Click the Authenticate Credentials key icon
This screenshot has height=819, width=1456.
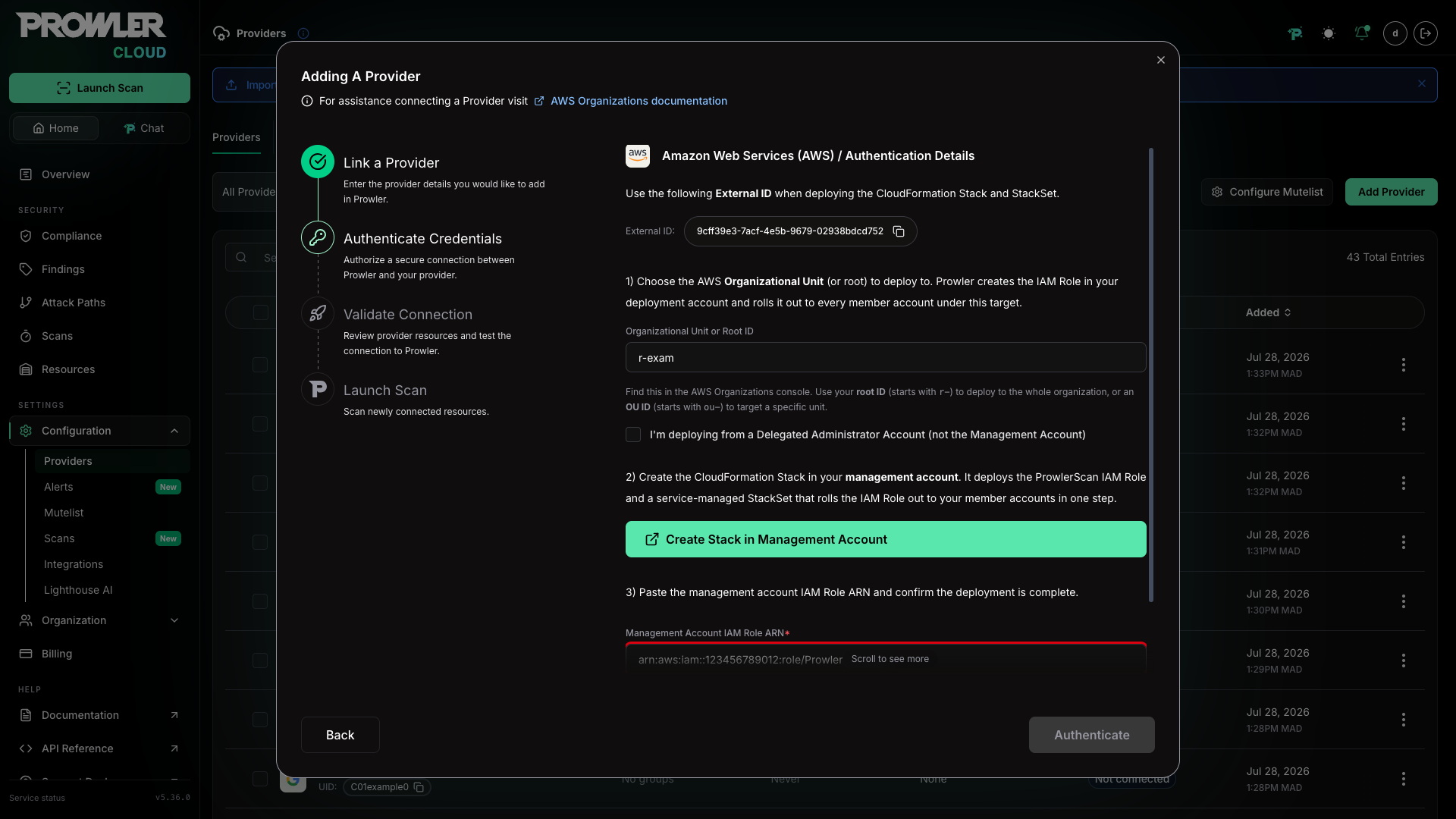point(318,237)
